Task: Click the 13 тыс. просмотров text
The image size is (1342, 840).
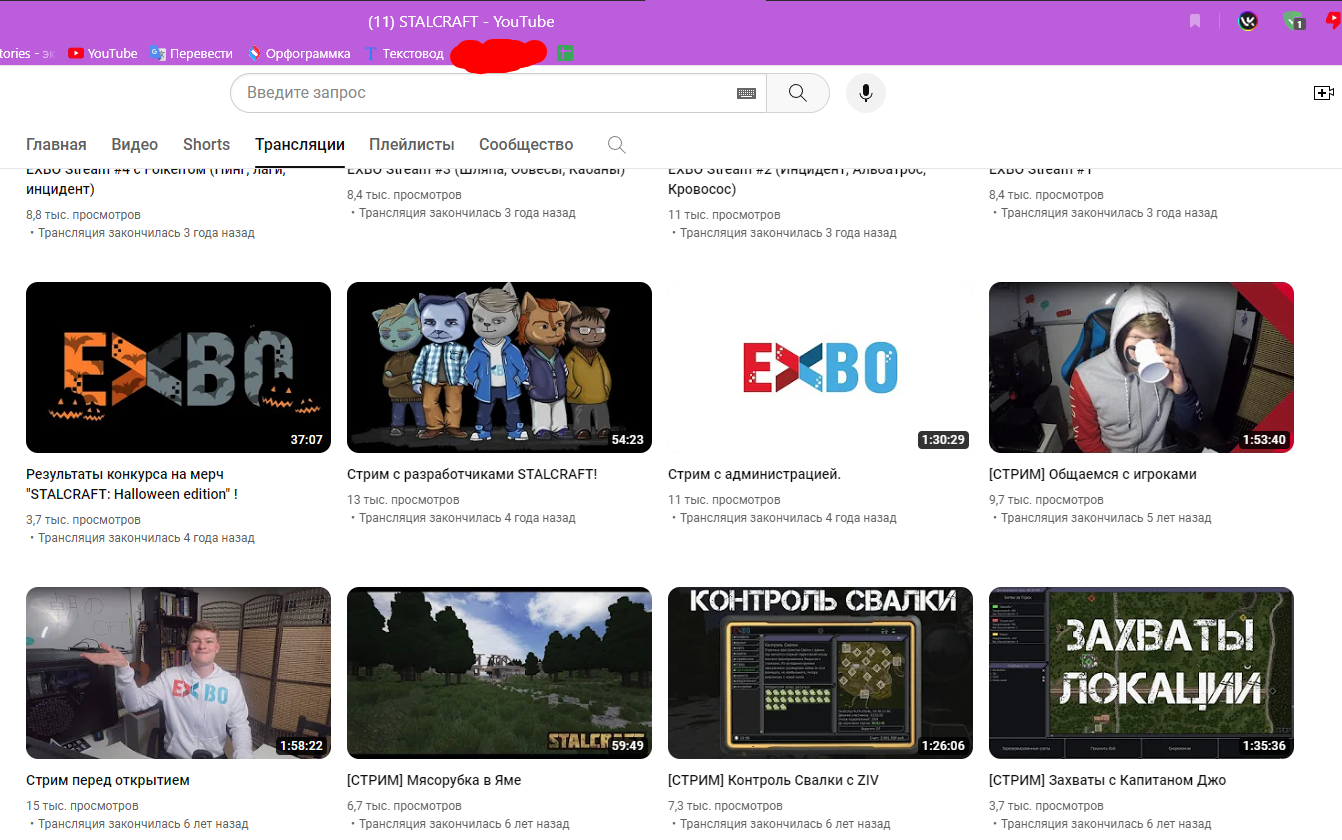Action: (403, 500)
